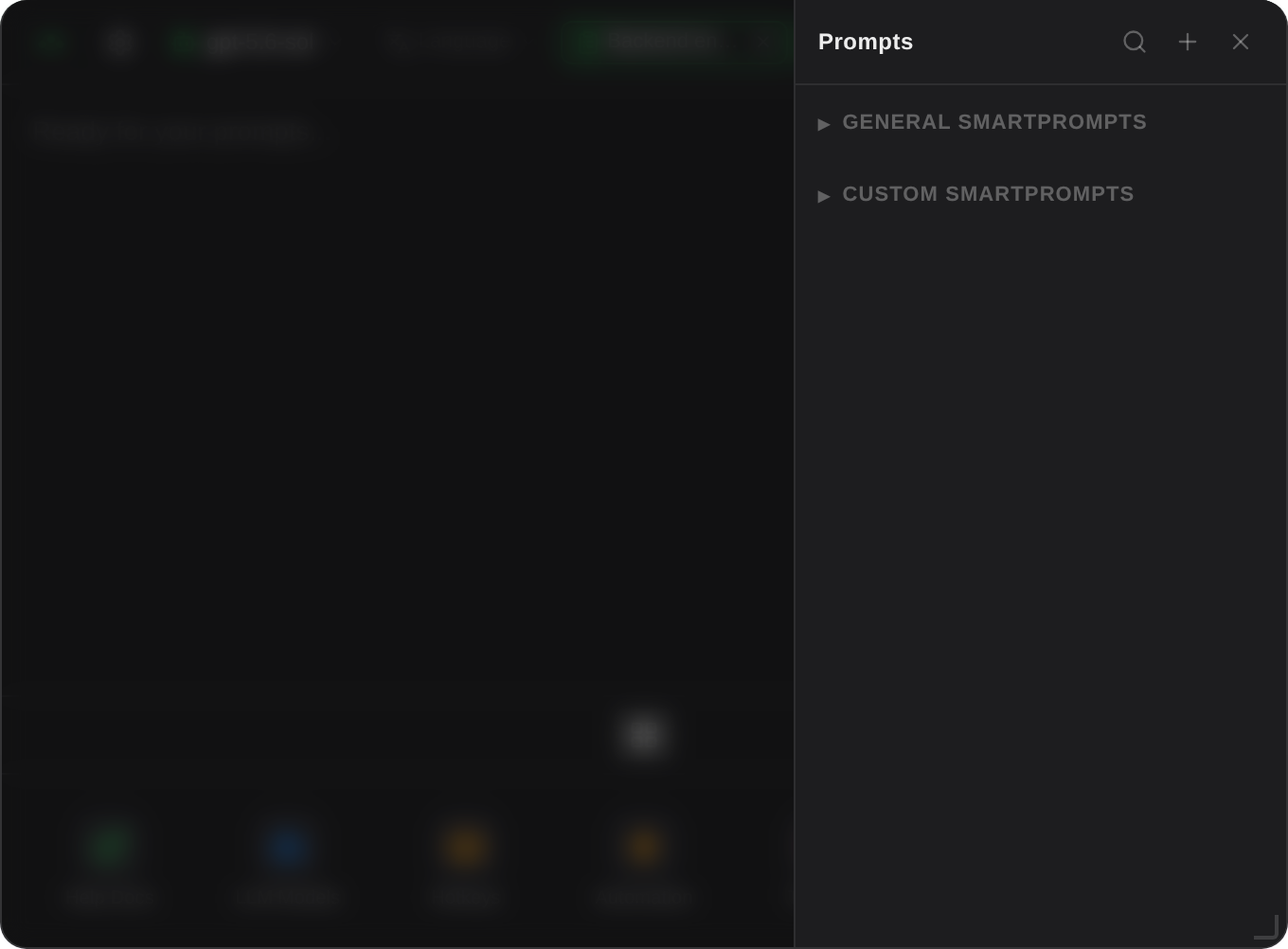Add a new prompt with plus icon
This screenshot has width=1288, height=949.
(x=1188, y=42)
